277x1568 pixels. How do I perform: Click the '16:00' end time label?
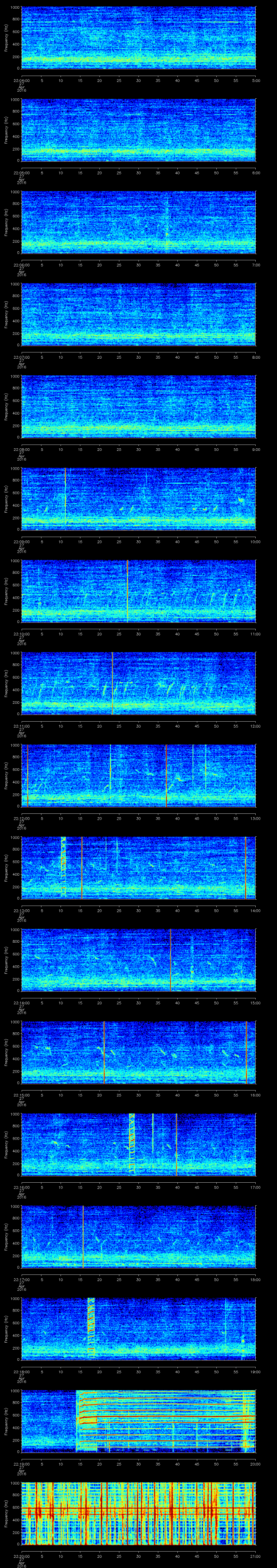click(x=255, y=1095)
